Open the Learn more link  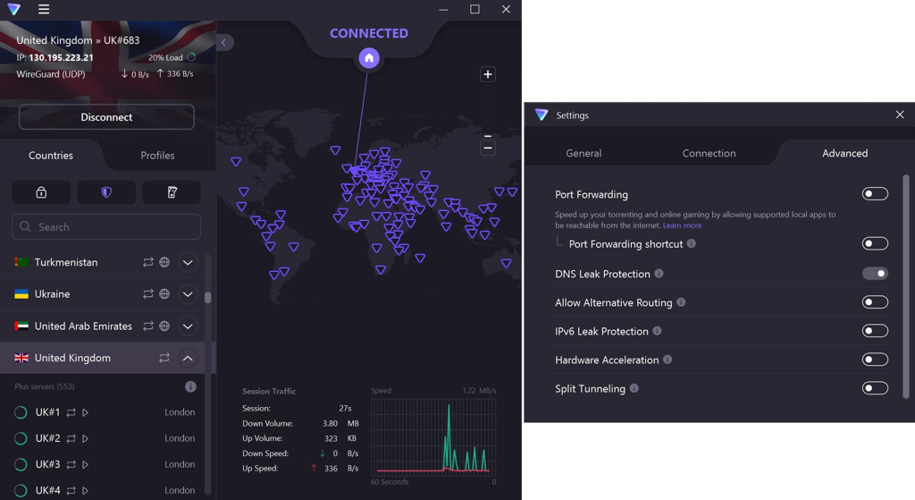(x=682, y=225)
